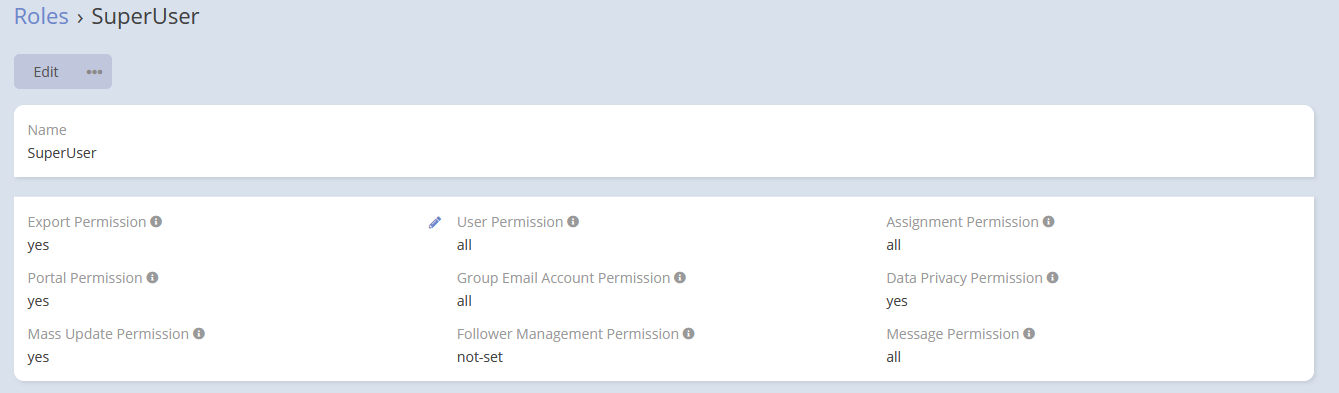Open the three-dots menu beside Edit

point(95,72)
